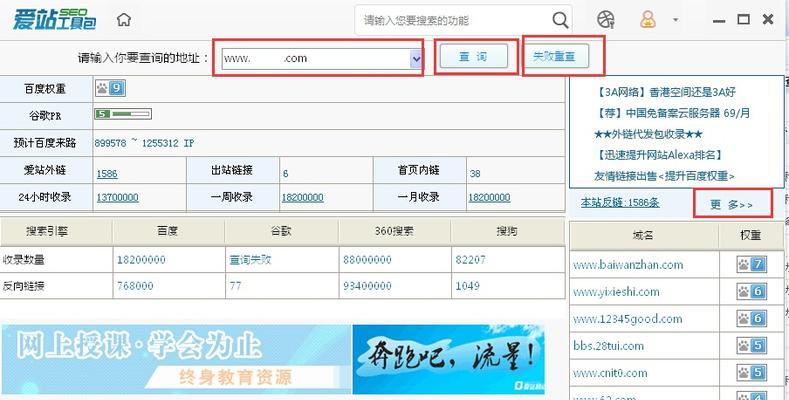Image resolution: width=789 pixels, height=400 pixels.
Task: Click the 搜狗 column header
Action: pos(507,231)
